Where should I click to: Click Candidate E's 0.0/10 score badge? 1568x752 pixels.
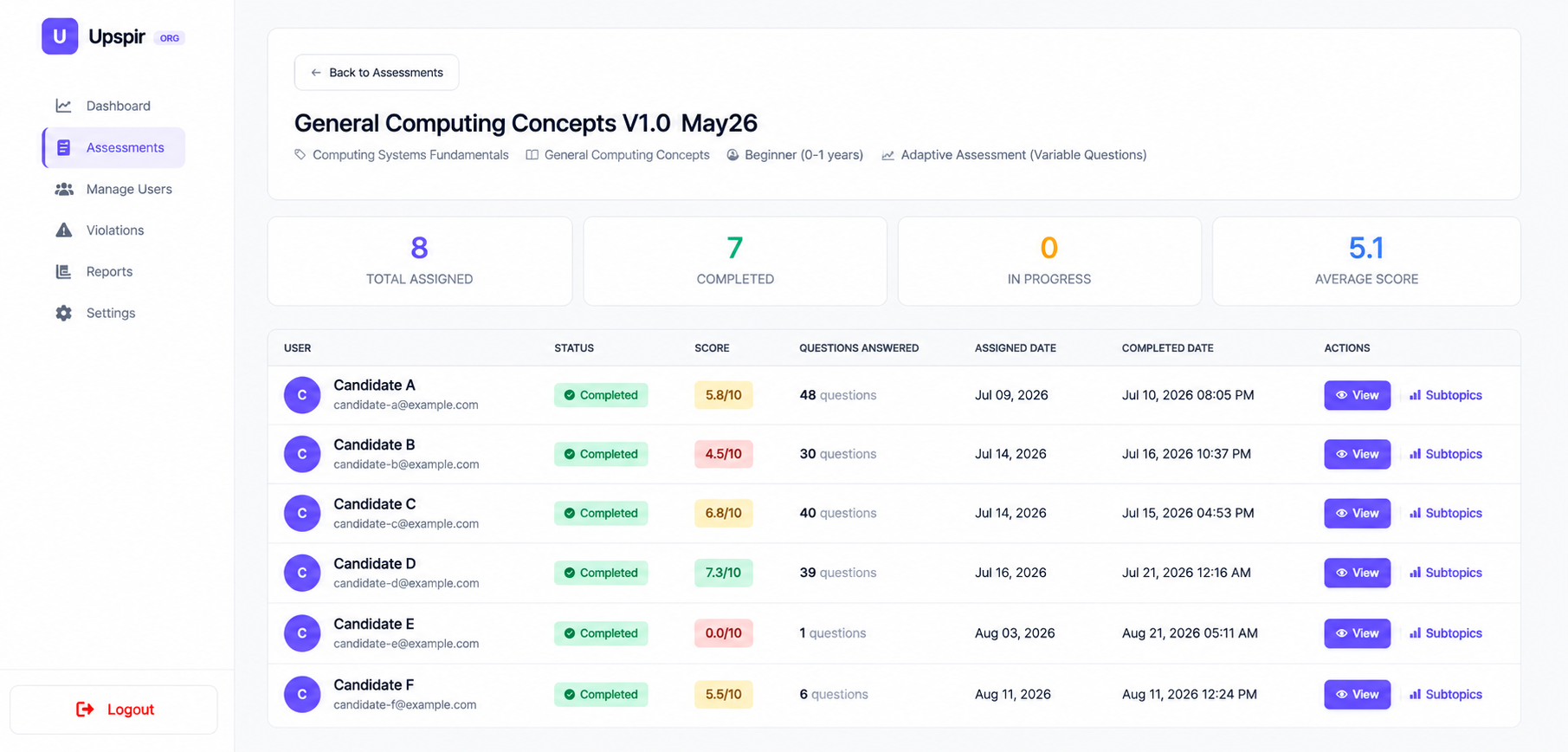tap(724, 633)
